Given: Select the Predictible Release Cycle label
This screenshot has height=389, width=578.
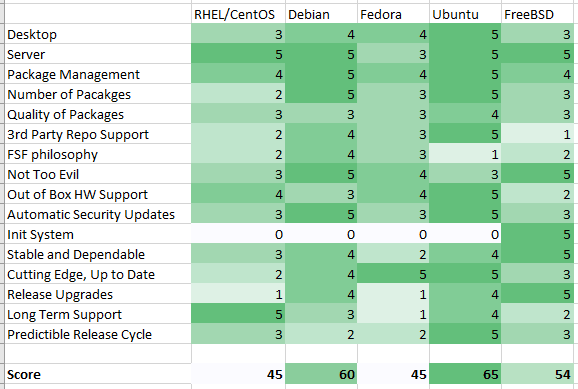Looking at the screenshot, I should coord(98,334).
